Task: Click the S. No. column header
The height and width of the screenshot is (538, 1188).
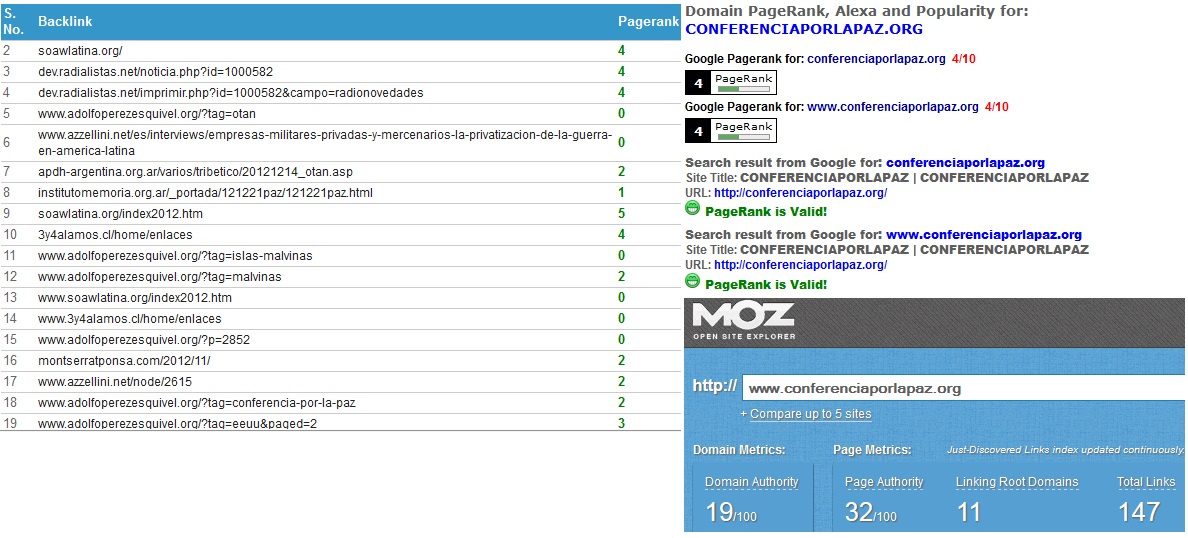Action: tap(14, 22)
